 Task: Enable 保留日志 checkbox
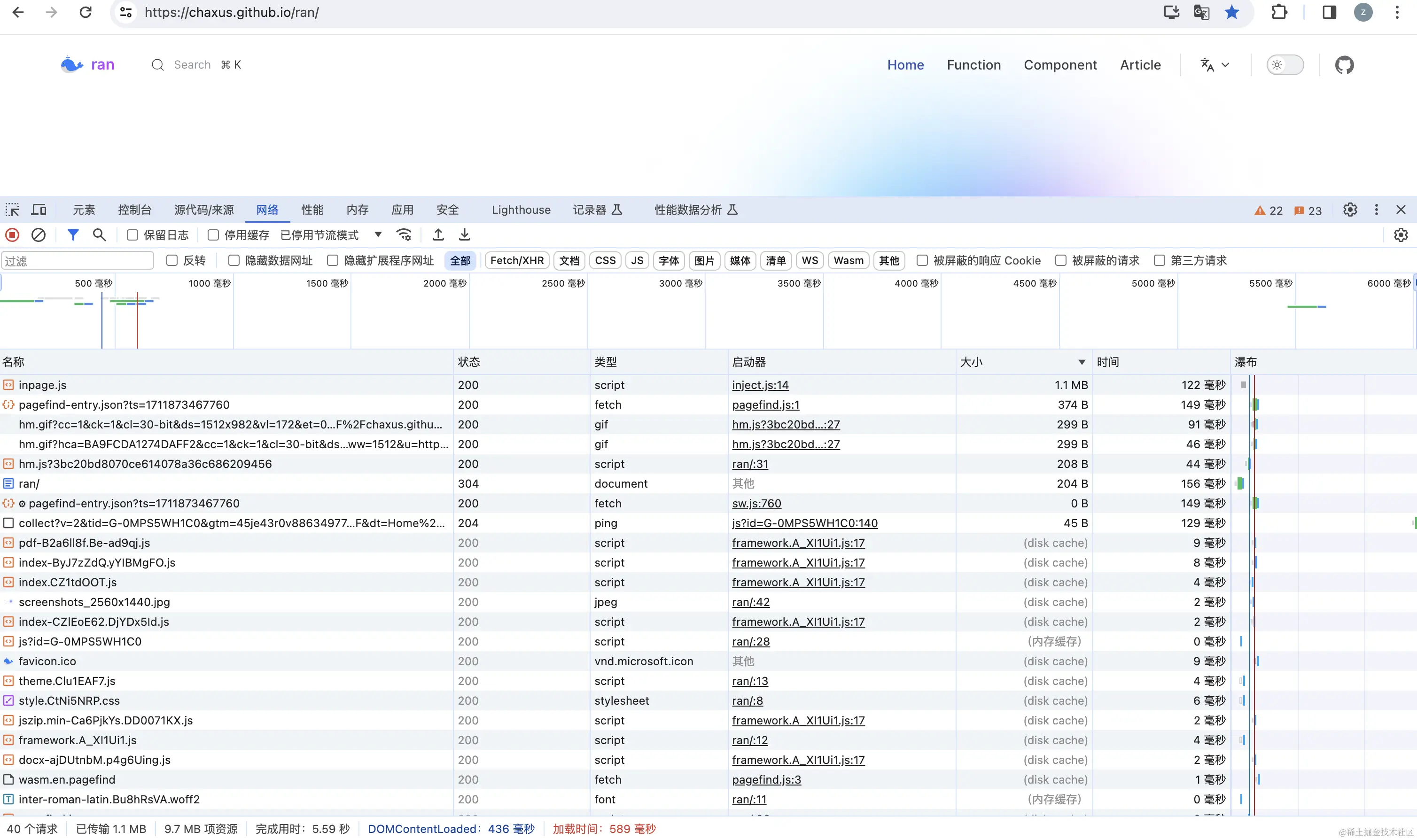tap(132, 235)
